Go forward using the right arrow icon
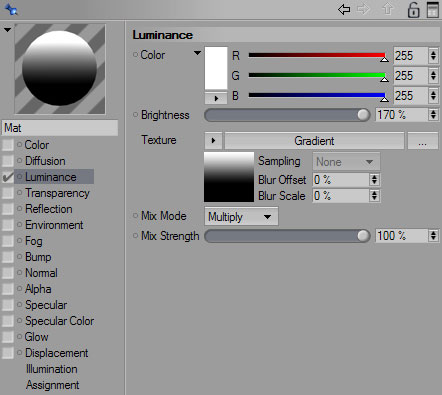442x395 pixels. point(363,9)
